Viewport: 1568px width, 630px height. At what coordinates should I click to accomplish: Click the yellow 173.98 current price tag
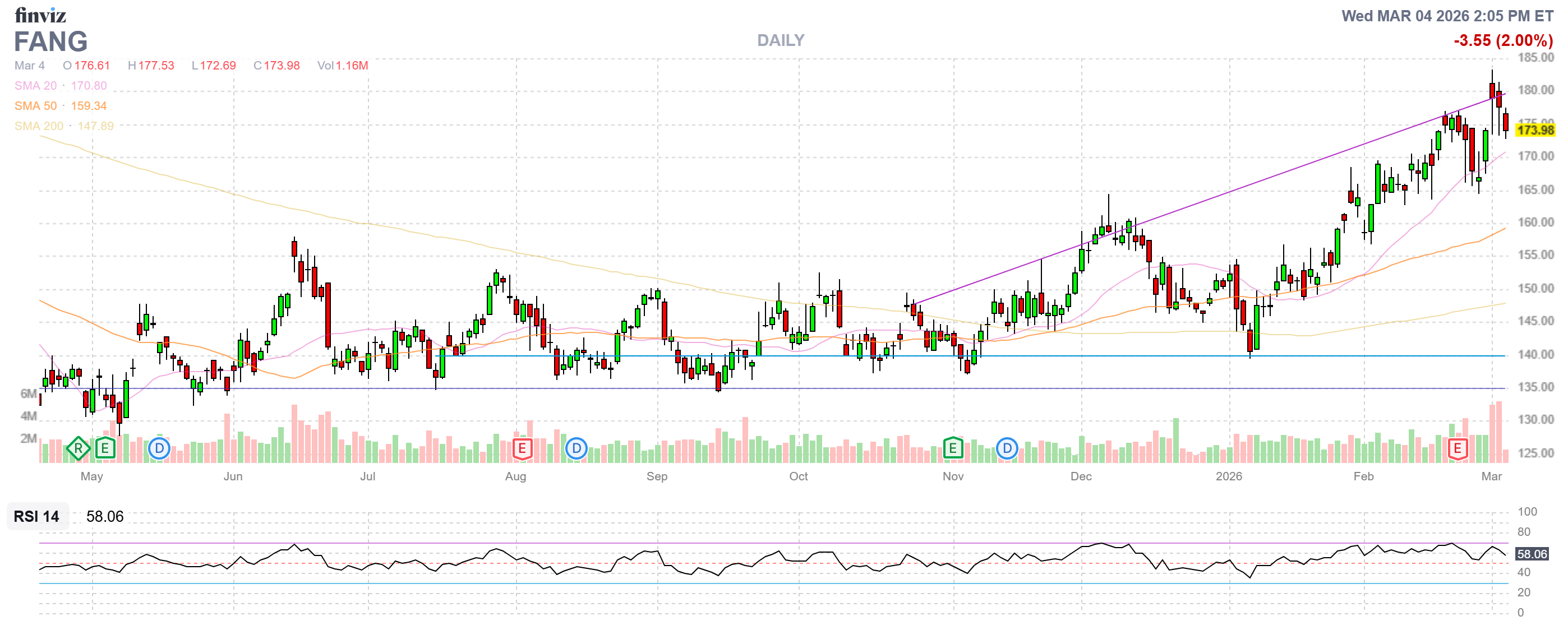pos(1534,130)
